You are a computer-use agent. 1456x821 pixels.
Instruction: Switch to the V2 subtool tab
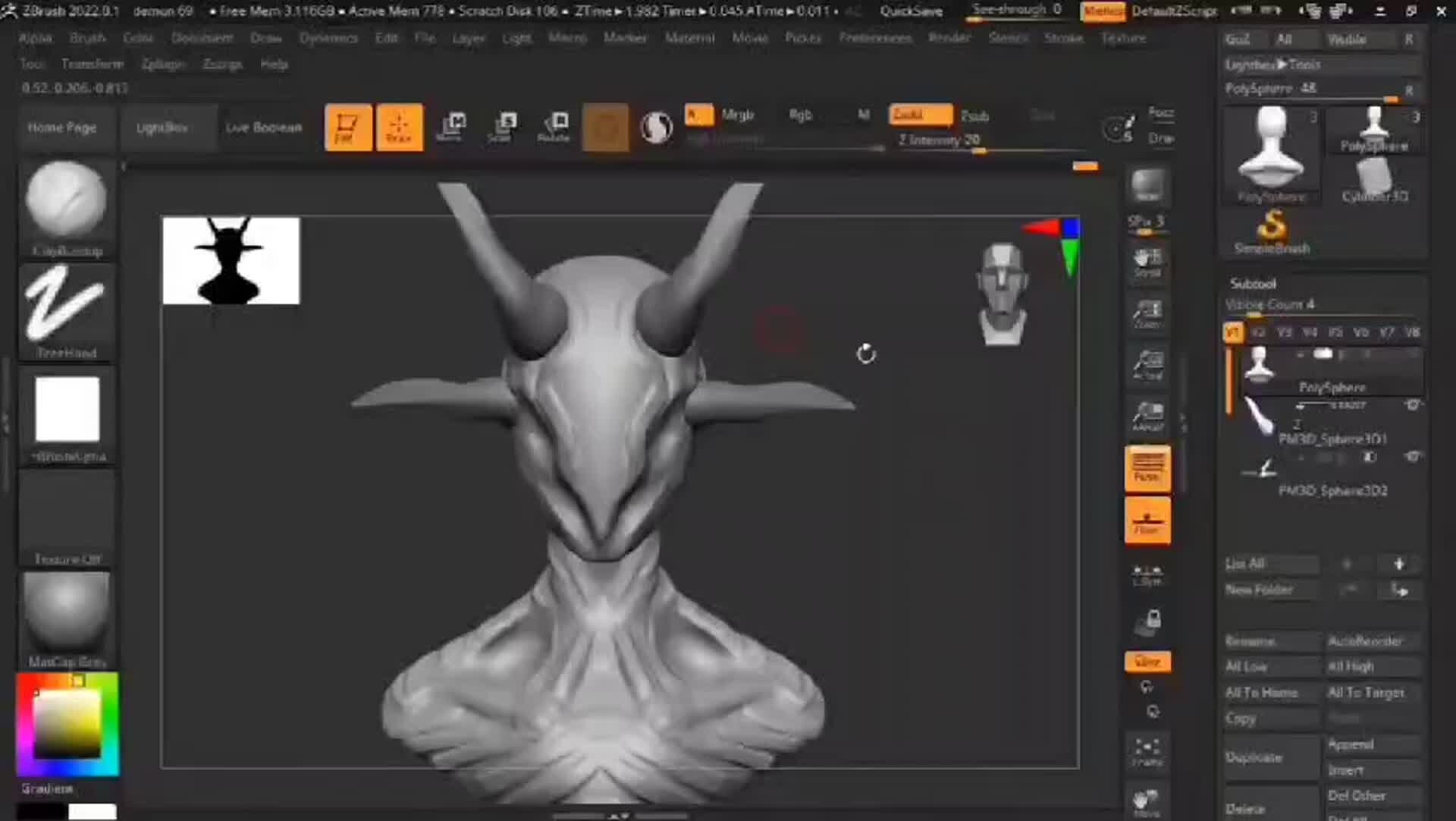(1258, 332)
